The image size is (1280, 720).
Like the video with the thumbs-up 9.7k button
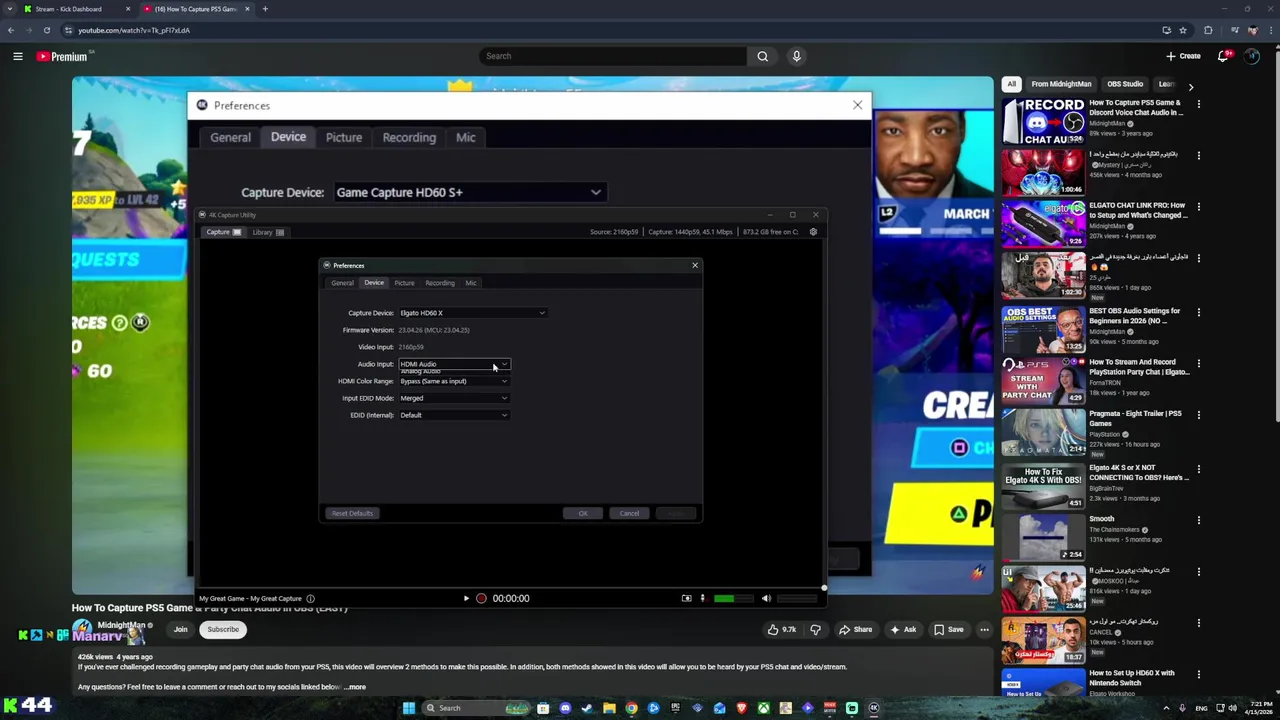tap(782, 629)
